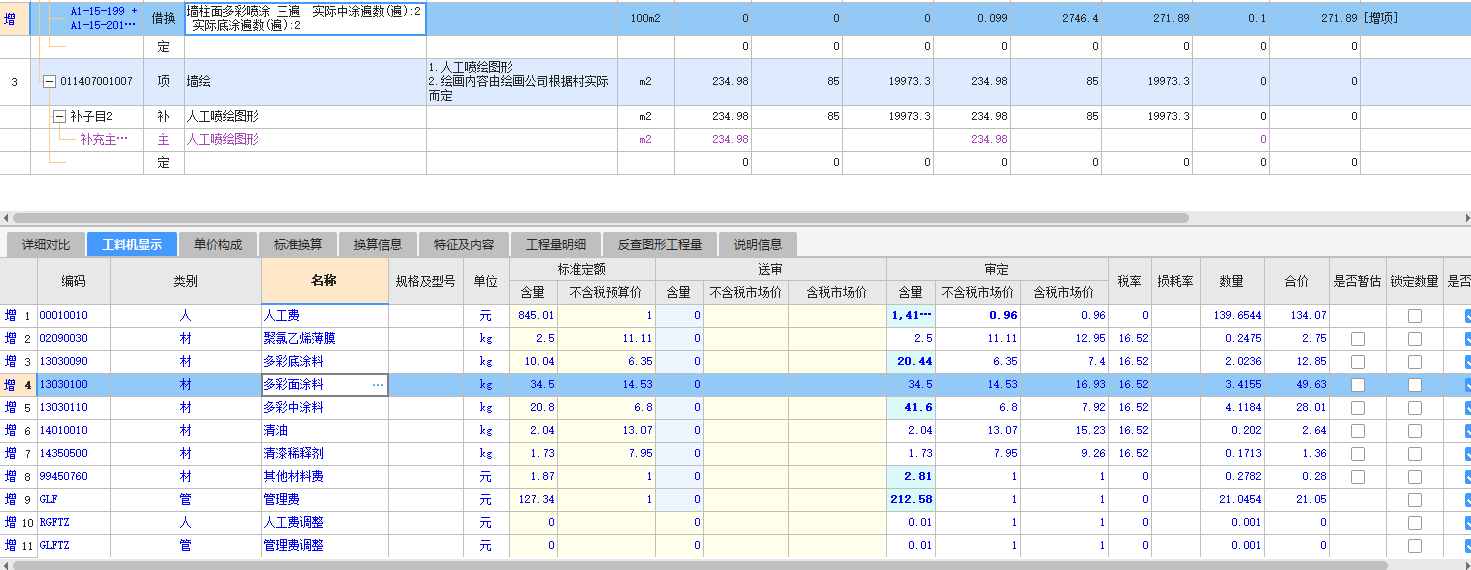Image resolution: width=1471 pixels, height=570 pixels.
Task: Switch to the 标准换算 tab
Action: point(298,244)
